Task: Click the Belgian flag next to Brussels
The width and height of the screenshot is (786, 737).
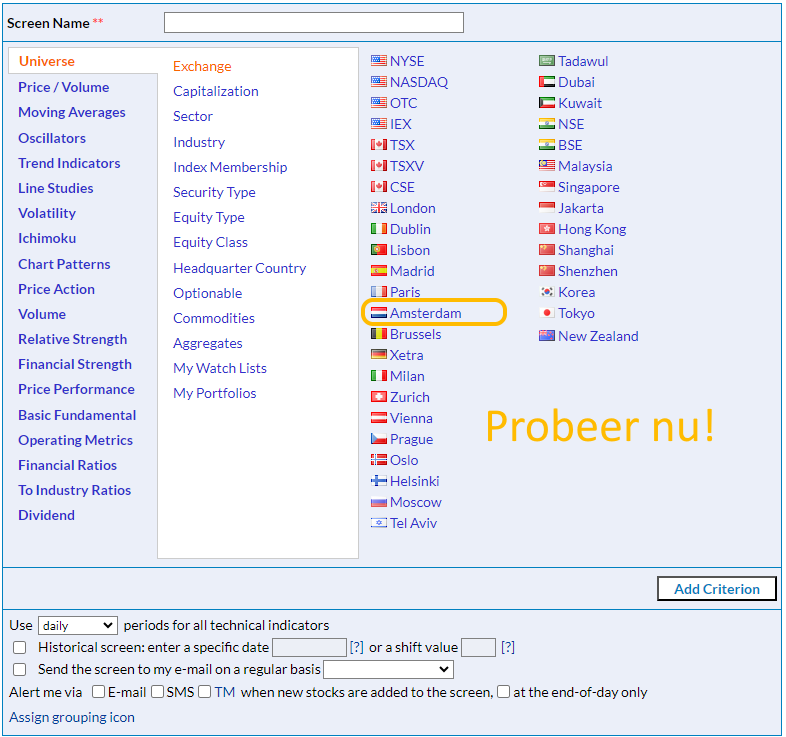Action: [x=378, y=334]
